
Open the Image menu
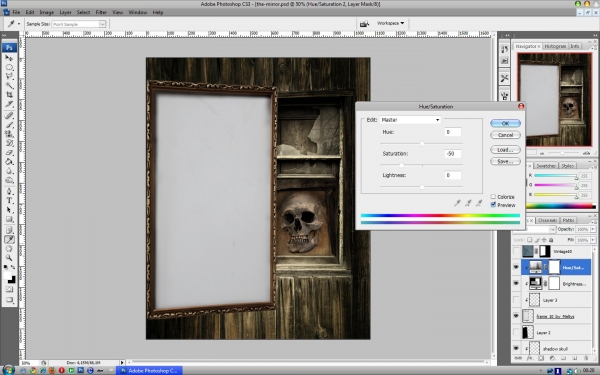47,12
